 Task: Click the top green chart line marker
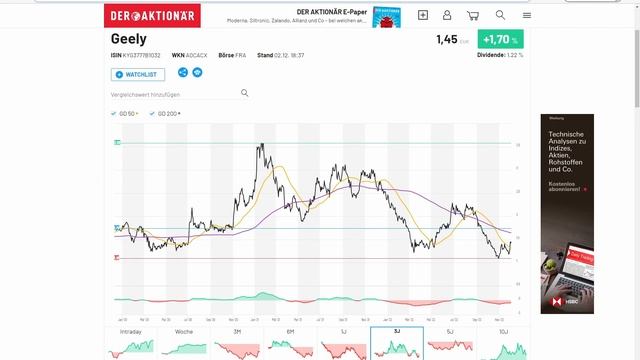(117, 142)
